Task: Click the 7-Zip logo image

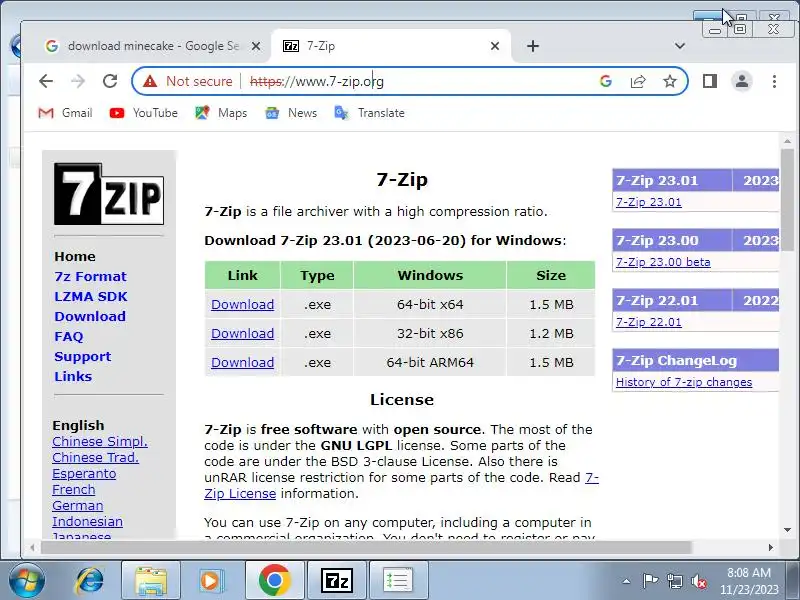Action: tap(109, 194)
